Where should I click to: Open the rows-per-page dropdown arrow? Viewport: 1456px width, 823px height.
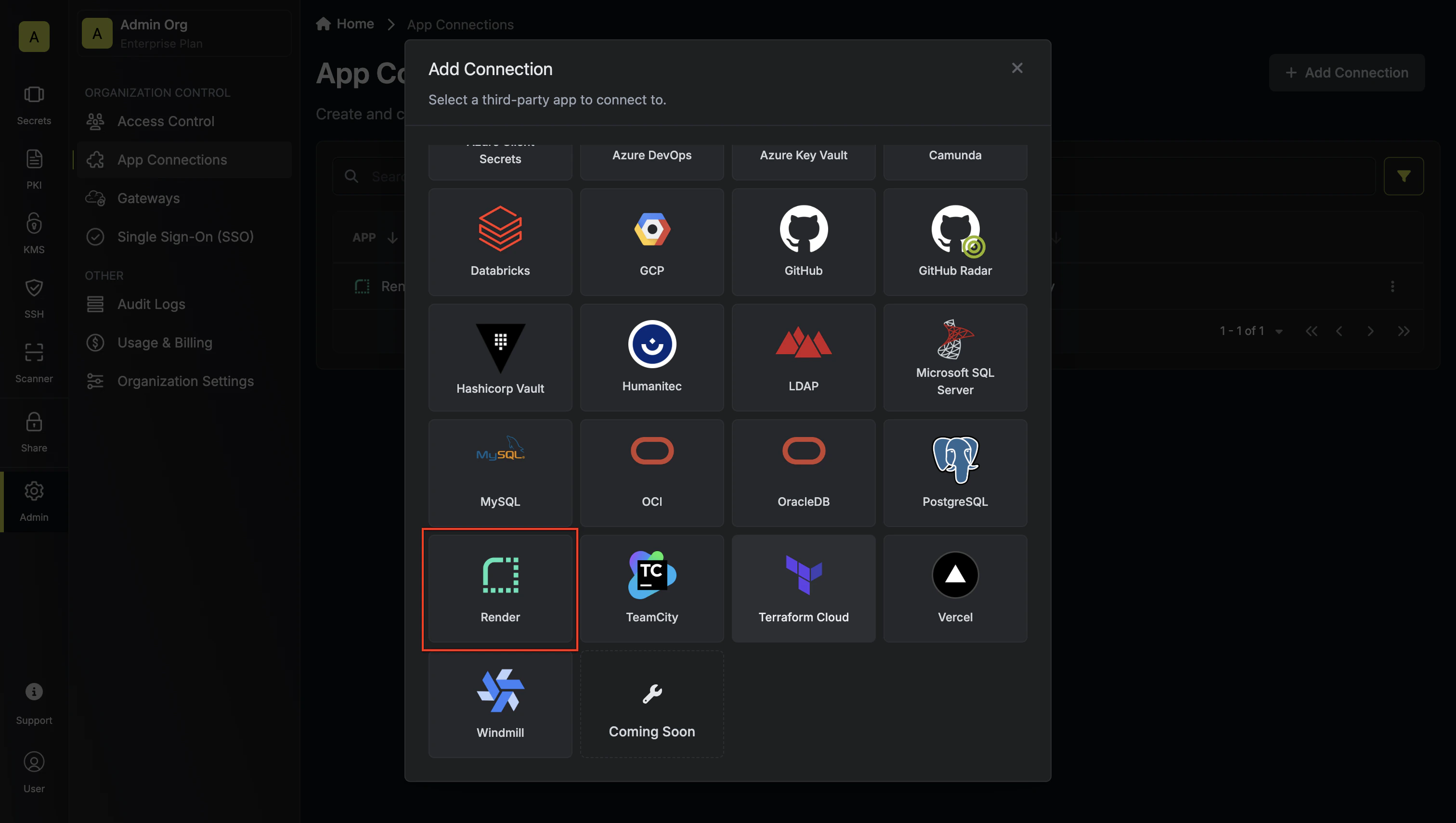tap(1279, 331)
